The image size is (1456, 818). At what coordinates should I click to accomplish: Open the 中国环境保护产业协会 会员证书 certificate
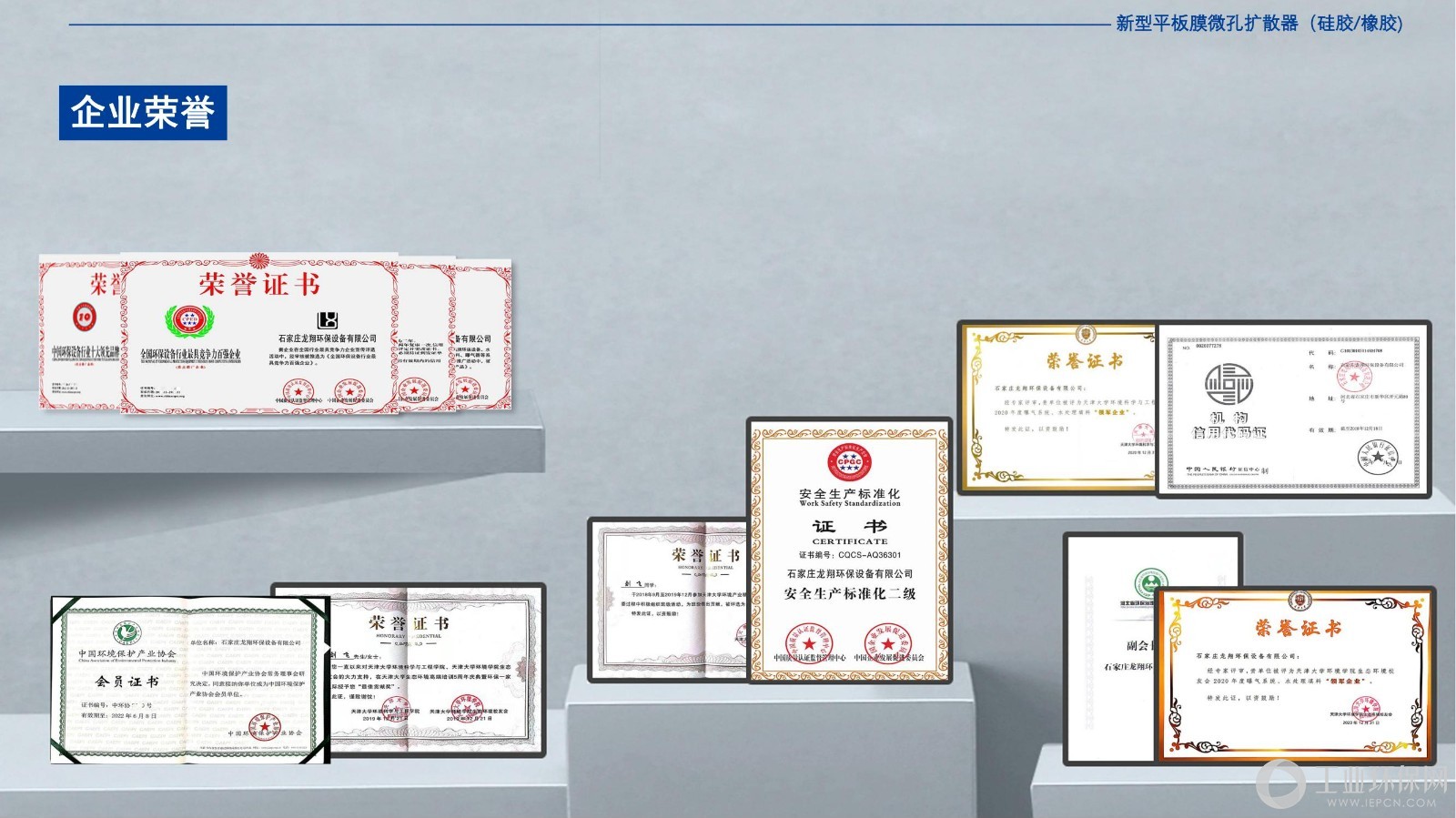click(x=190, y=679)
